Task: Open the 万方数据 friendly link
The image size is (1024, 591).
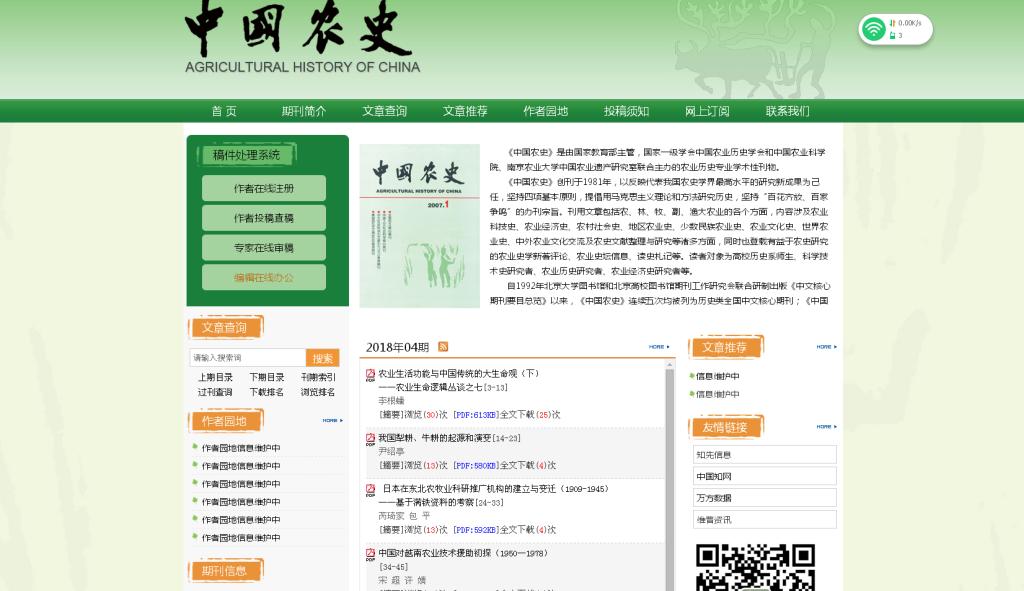Action: pyautogui.click(x=764, y=498)
